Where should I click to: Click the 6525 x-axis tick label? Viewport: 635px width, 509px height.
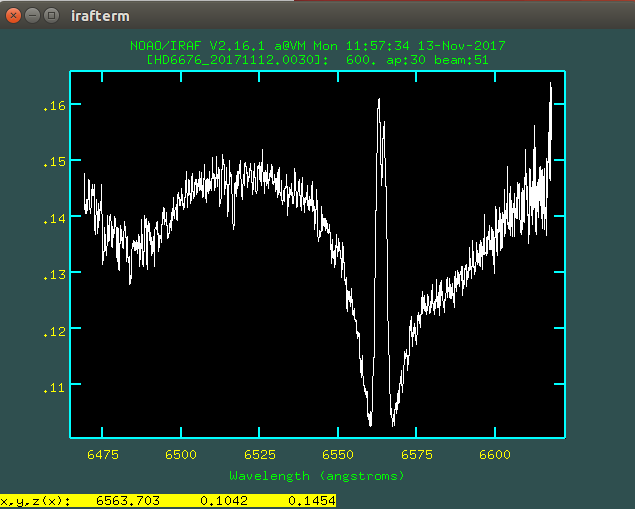tap(260, 455)
